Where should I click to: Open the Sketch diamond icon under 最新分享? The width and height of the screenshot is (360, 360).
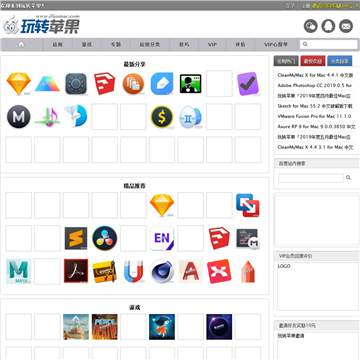click(19, 84)
